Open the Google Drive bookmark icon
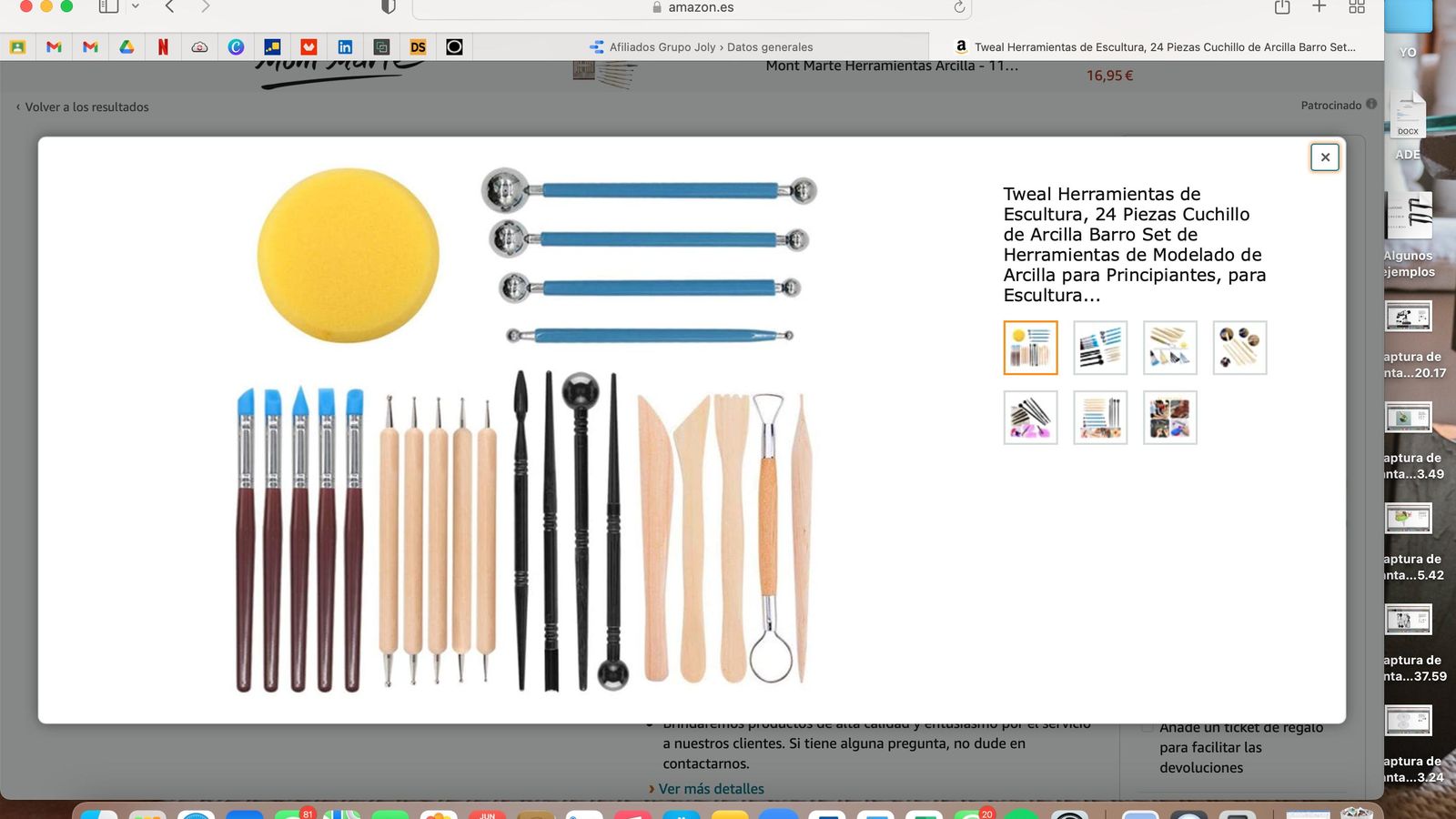Screen dimensions: 1456x819 [x=126, y=47]
